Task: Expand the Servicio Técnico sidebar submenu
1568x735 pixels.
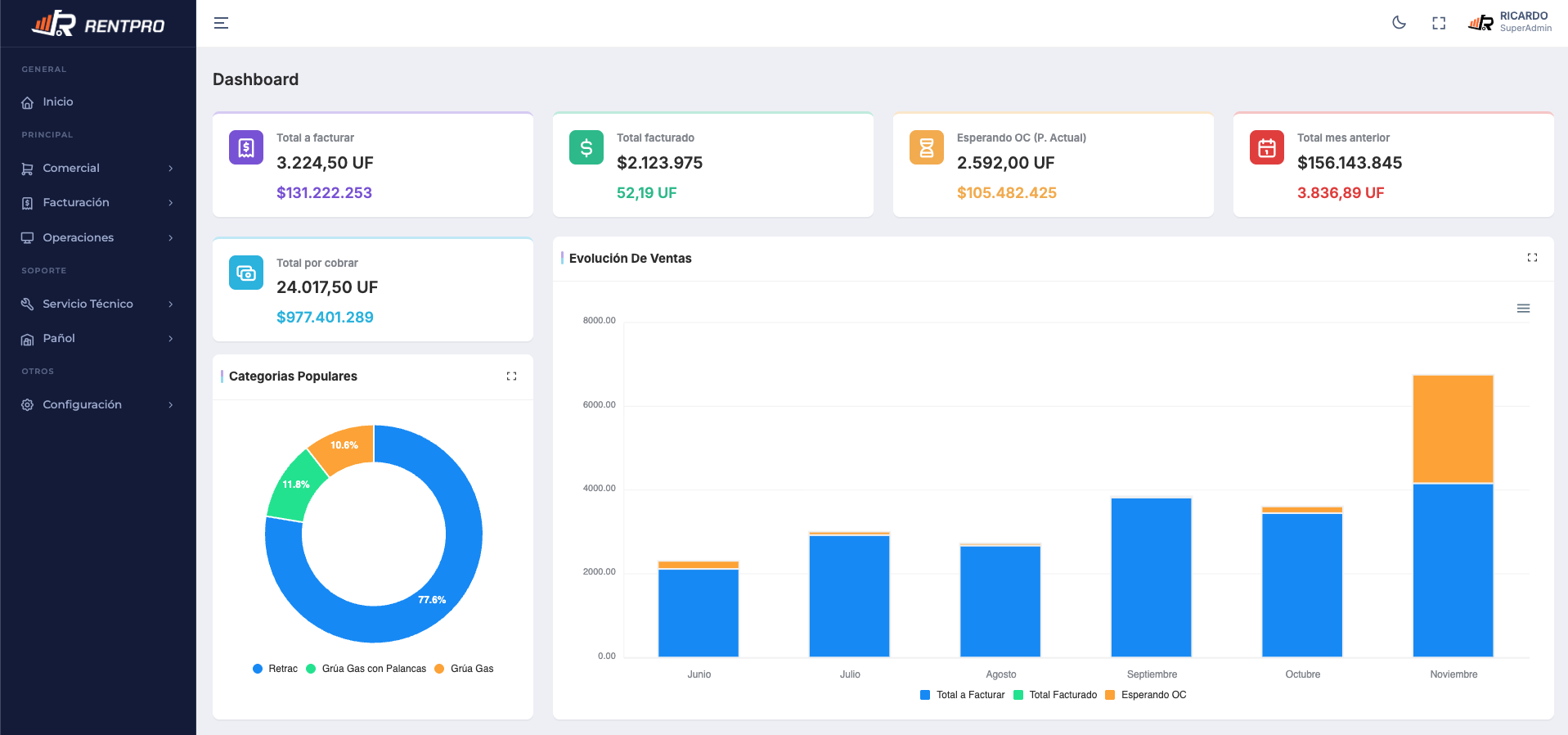Action: 98,304
